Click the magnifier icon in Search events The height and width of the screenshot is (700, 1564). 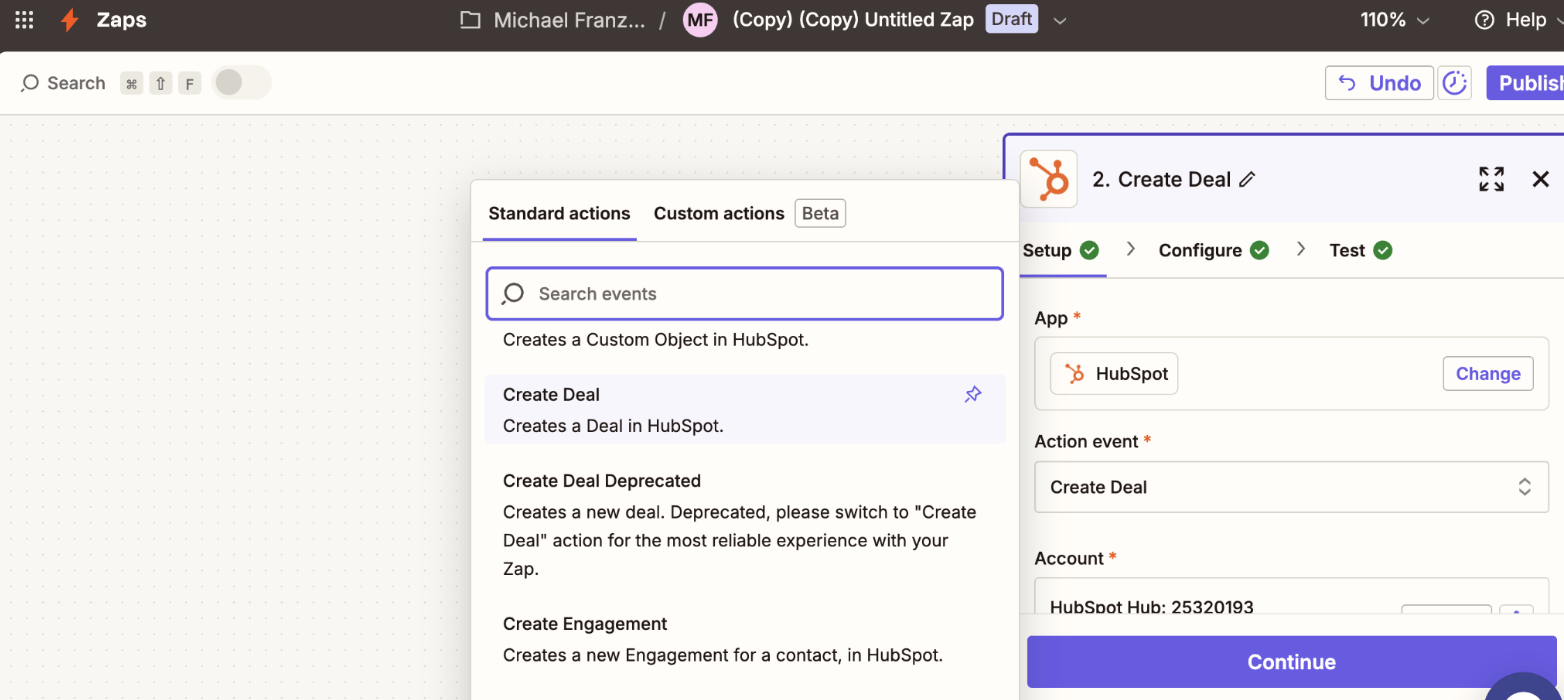pos(513,293)
